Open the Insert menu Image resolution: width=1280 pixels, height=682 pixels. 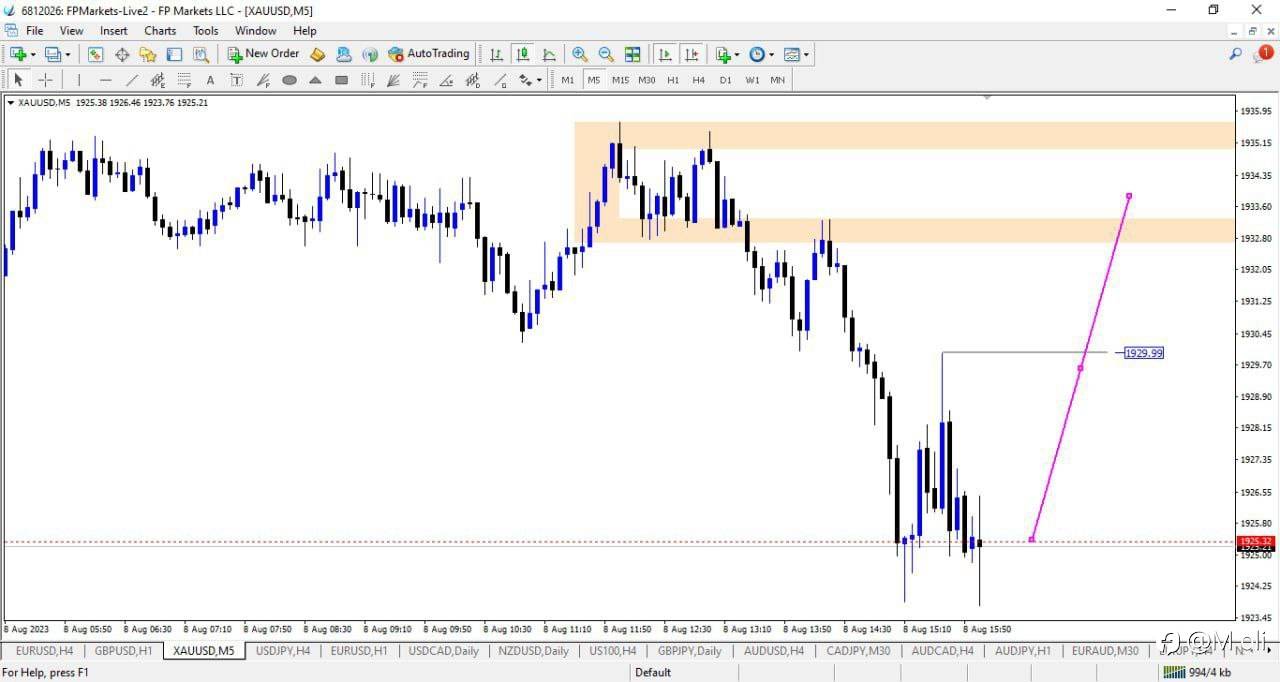point(114,31)
